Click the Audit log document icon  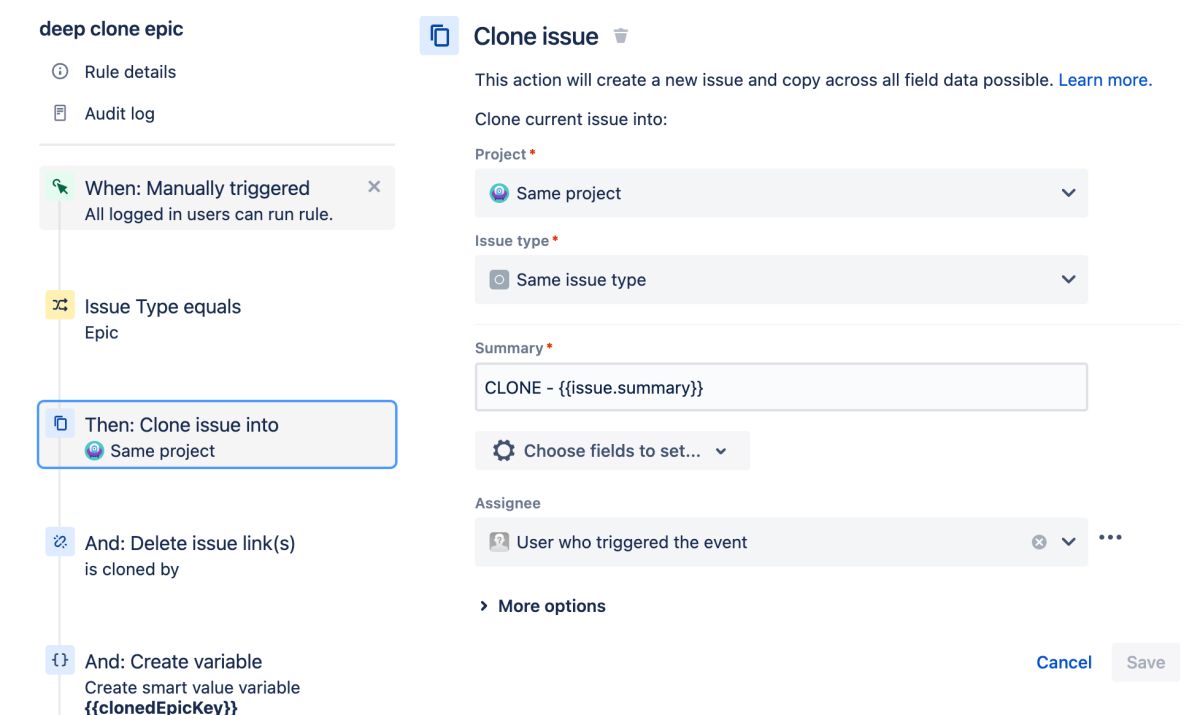[60, 113]
